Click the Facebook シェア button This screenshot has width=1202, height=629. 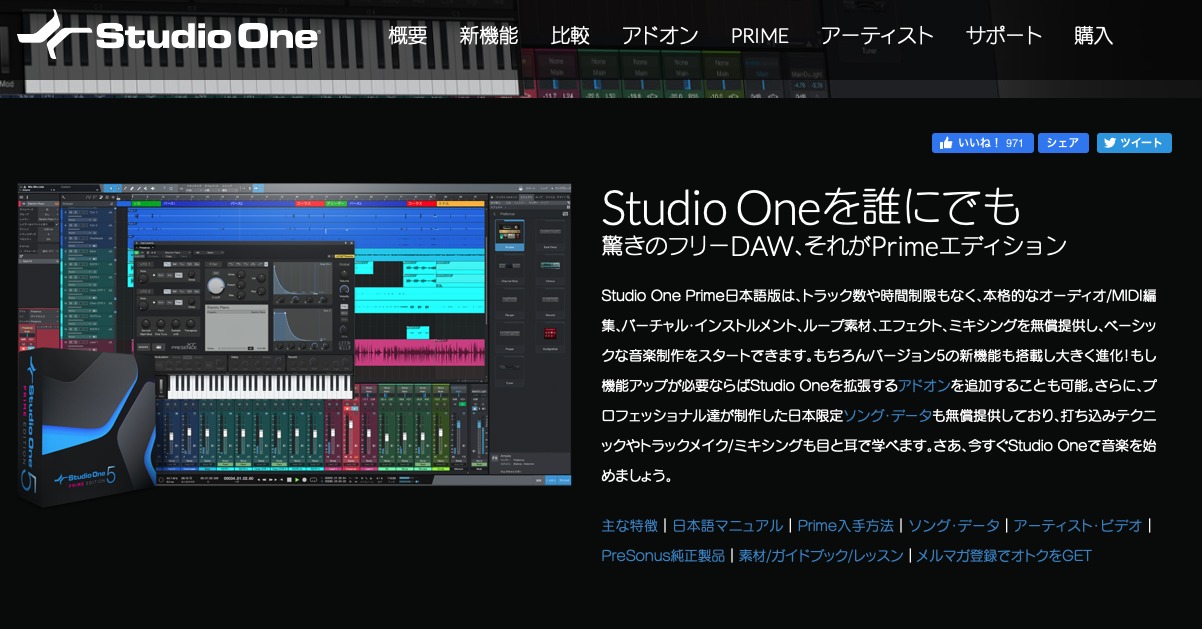coord(1063,143)
